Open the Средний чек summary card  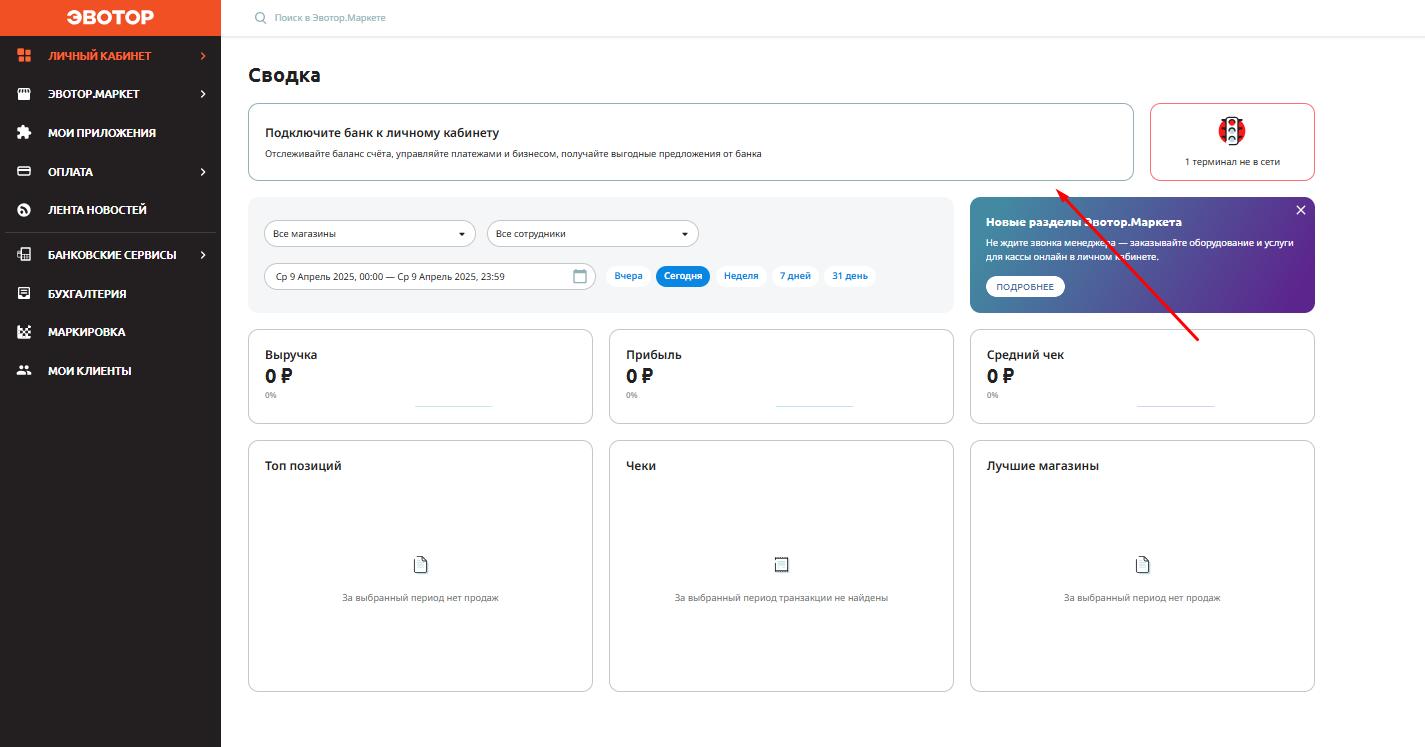click(1142, 377)
